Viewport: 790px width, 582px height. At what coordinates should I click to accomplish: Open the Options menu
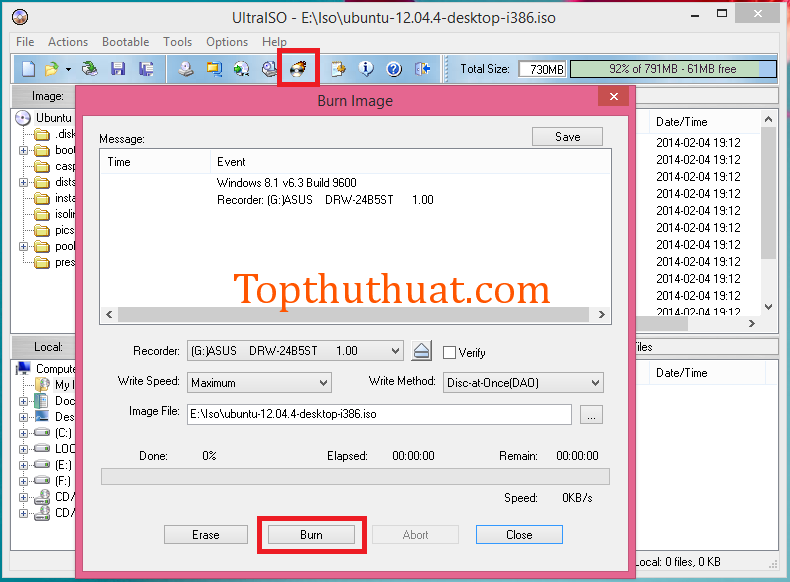pos(227,42)
